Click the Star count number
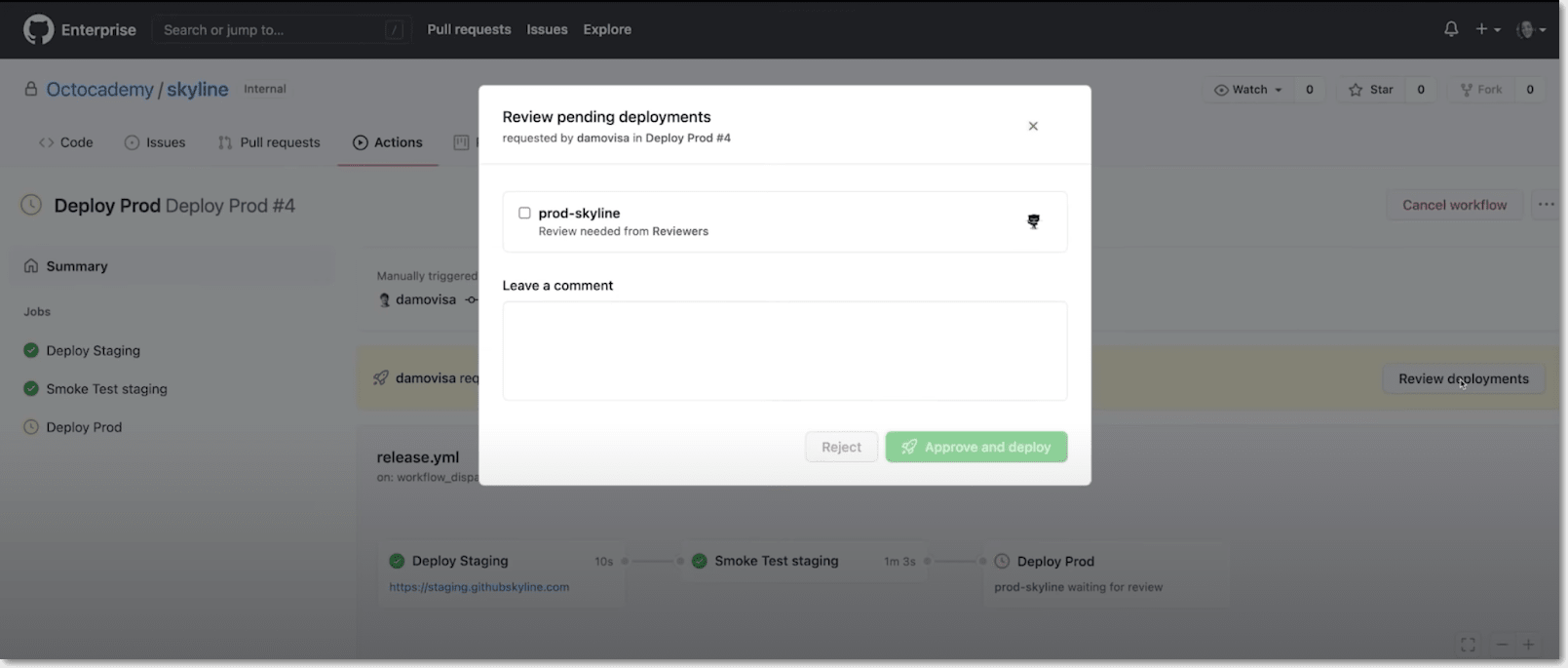 pyautogui.click(x=1421, y=90)
